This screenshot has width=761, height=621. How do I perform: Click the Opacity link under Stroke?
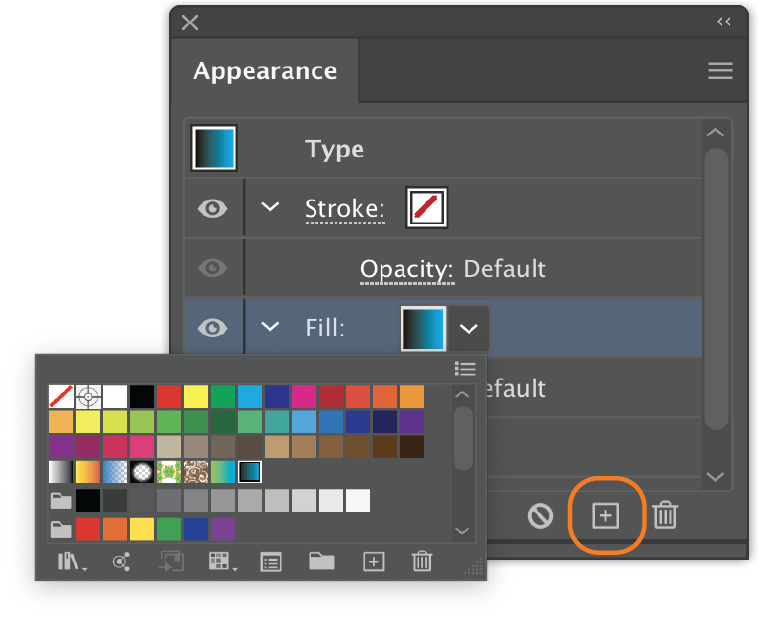pyautogui.click(x=407, y=270)
